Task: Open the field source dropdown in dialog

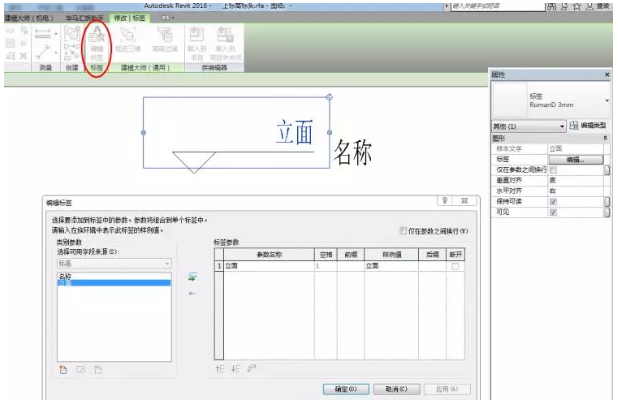Action: 114,263
